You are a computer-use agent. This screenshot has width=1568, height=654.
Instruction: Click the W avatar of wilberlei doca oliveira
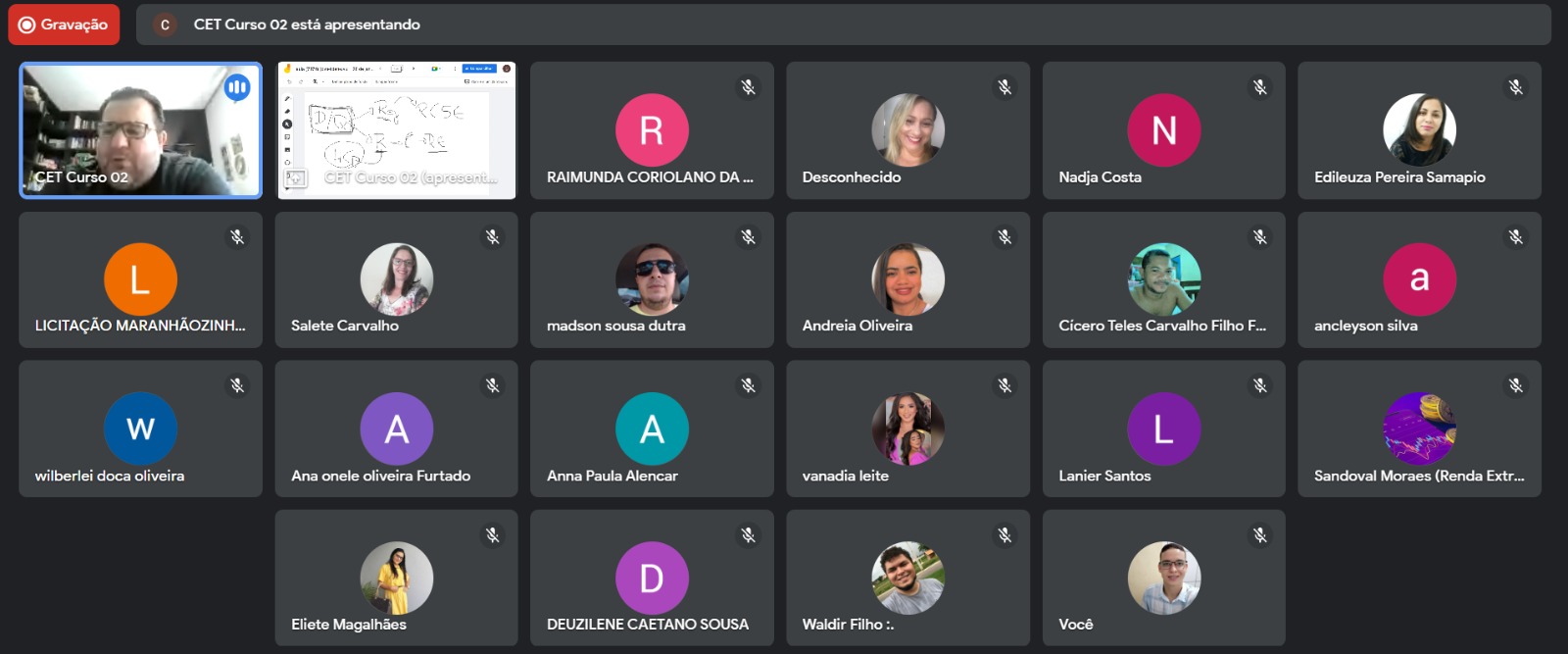point(141,428)
